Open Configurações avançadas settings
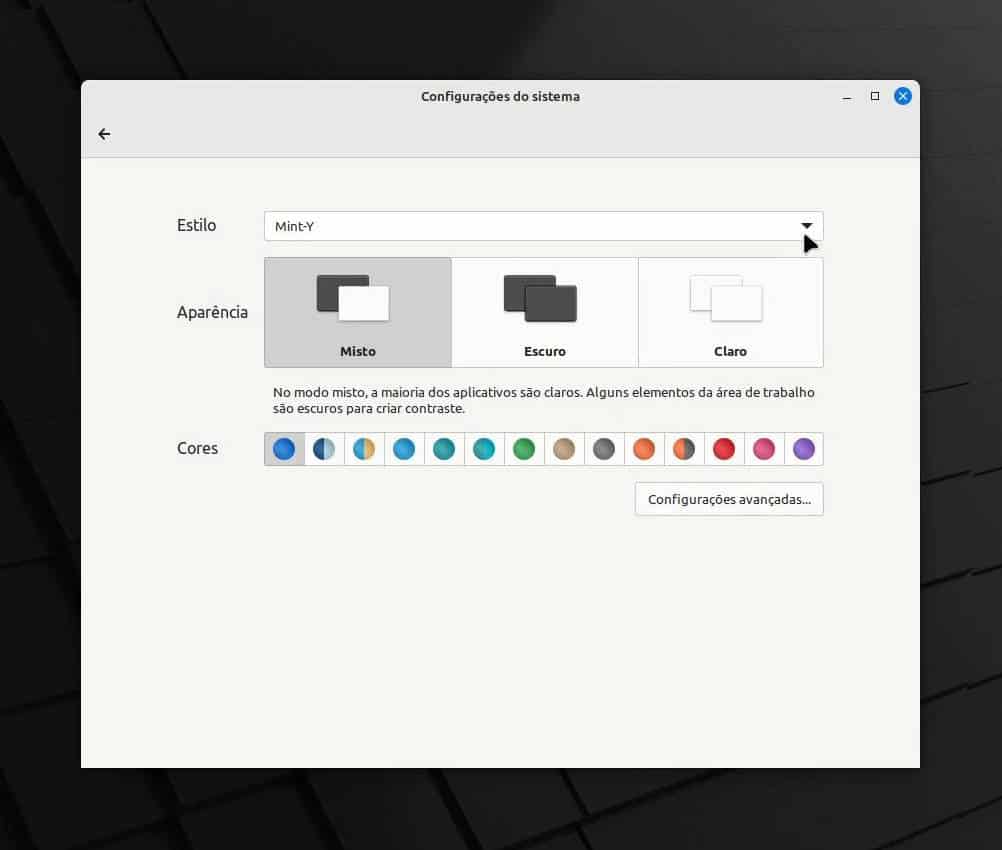 pos(729,499)
